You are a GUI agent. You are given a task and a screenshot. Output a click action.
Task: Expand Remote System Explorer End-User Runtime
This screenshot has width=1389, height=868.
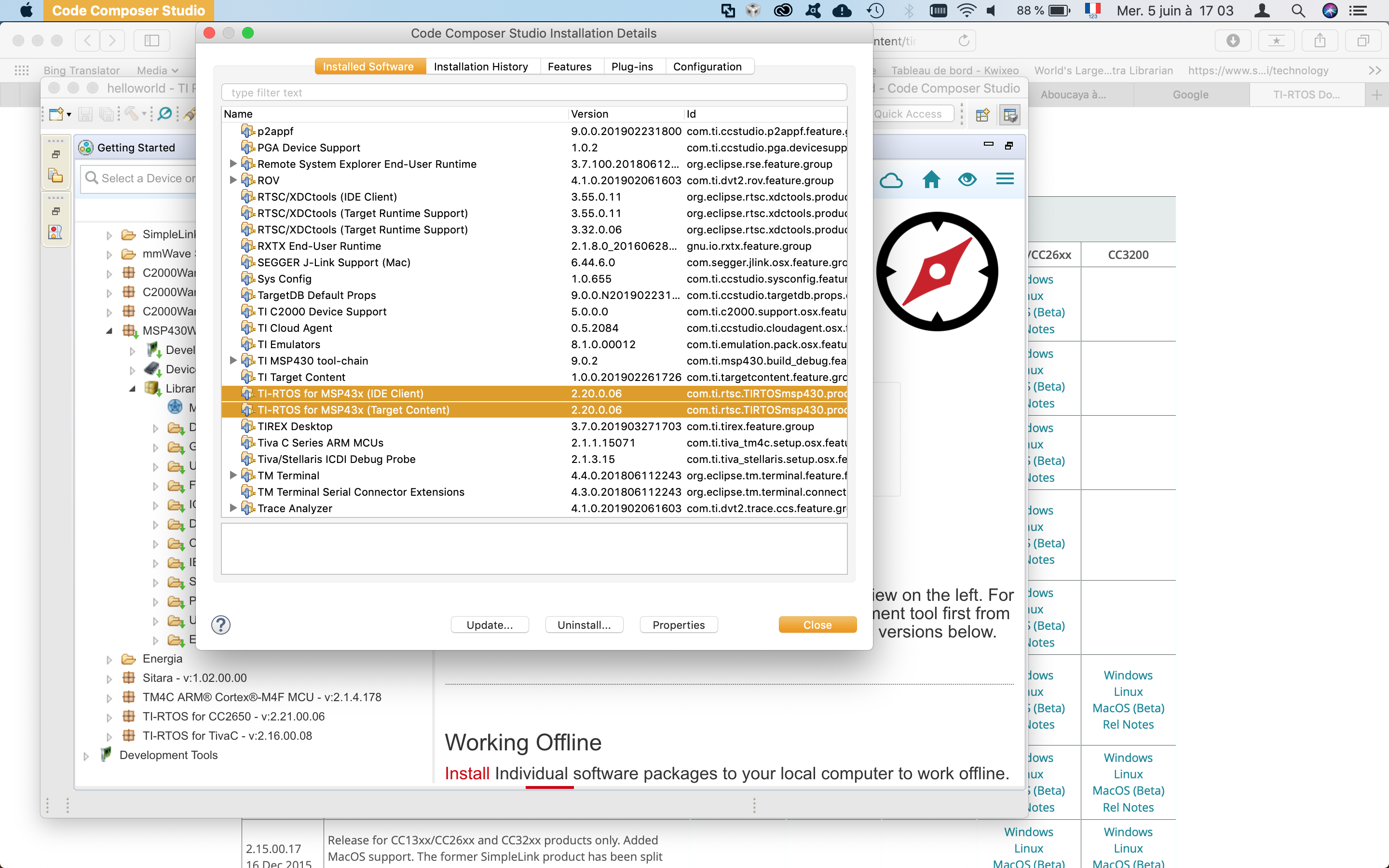(x=233, y=163)
